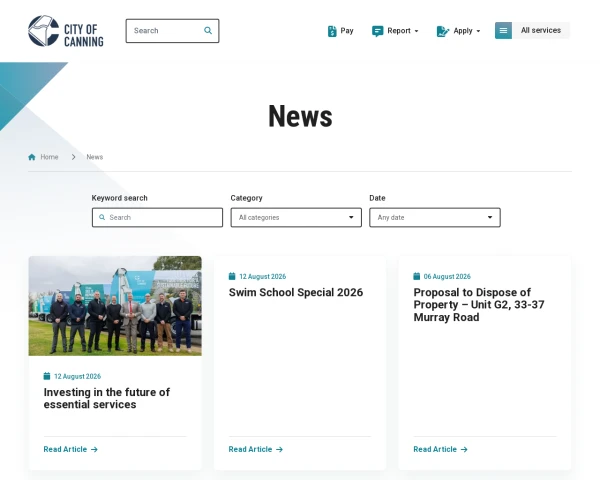The image size is (600, 480).
Task: Click the 06 August 2026 date text
Action: [447, 276]
